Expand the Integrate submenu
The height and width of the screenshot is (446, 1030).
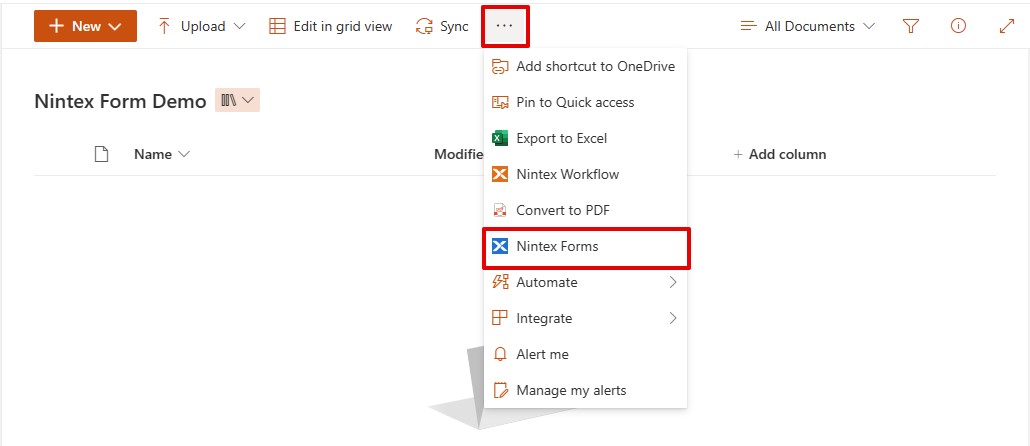(x=585, y=319)
